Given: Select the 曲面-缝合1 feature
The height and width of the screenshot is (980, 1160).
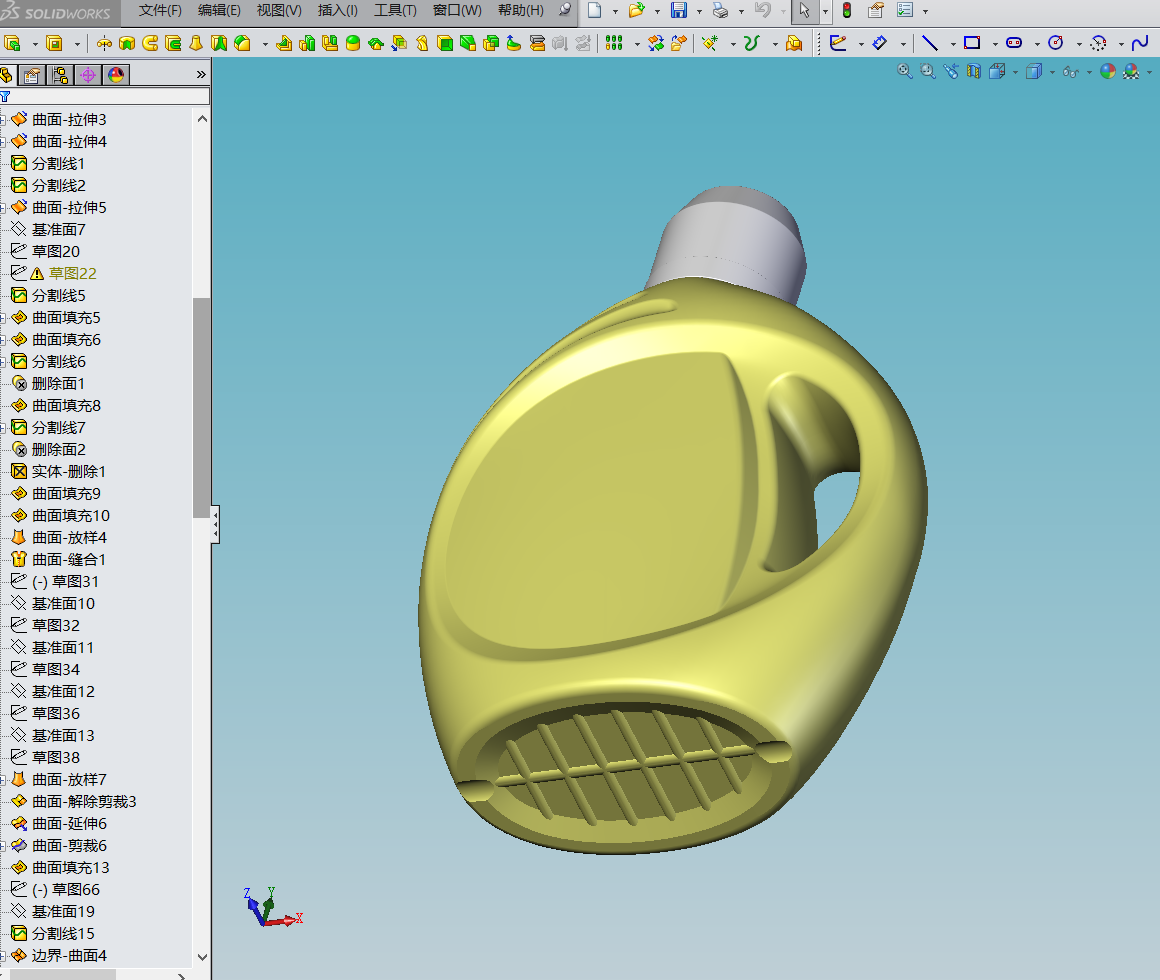Looking at the screenshot, I should (69, 560).
